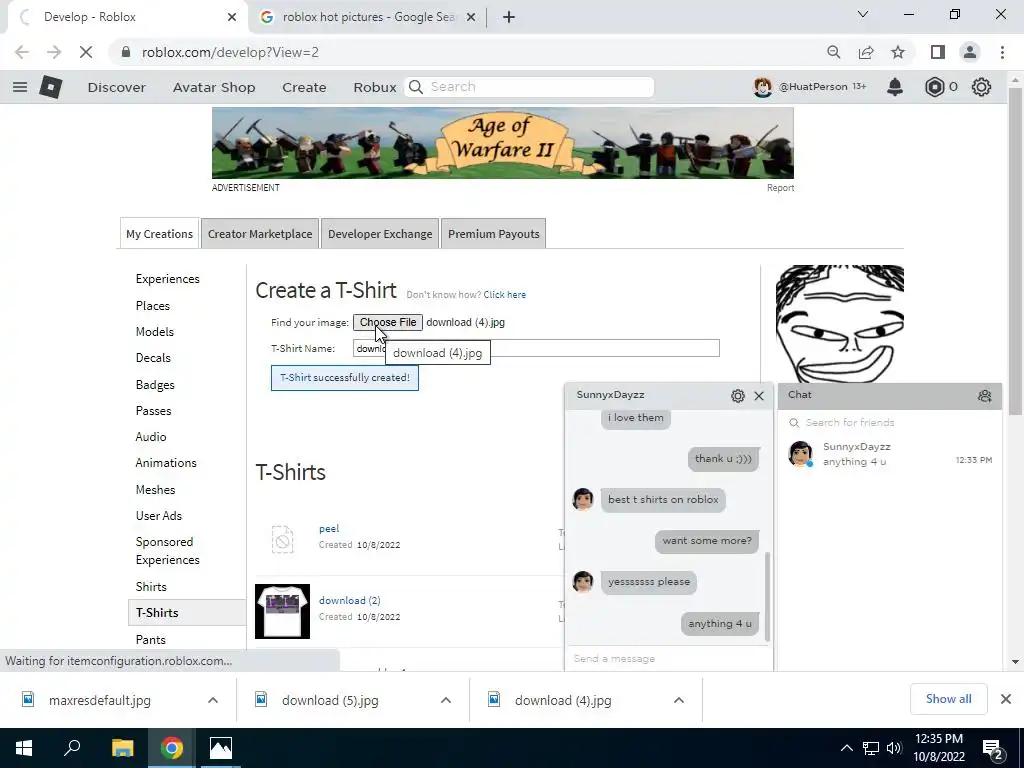This screenshot has width=1024, height=768.
Task: Share this page from address bar
Action: [866, 52]
